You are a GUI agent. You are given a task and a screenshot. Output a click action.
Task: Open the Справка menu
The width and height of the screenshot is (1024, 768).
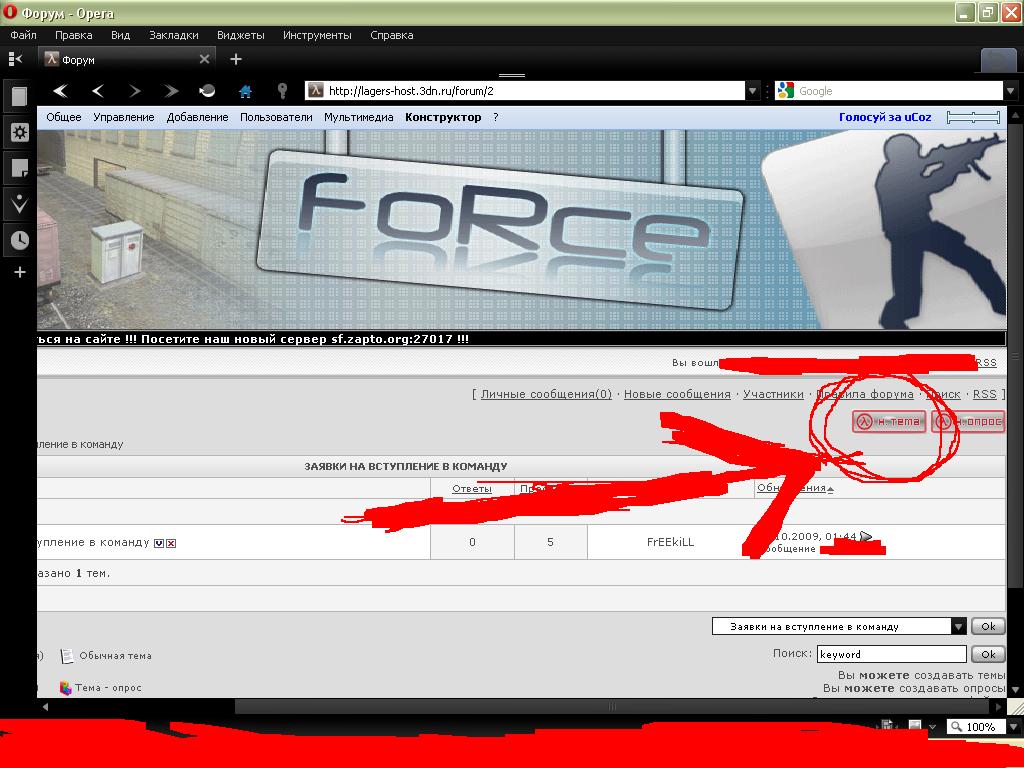392,35
